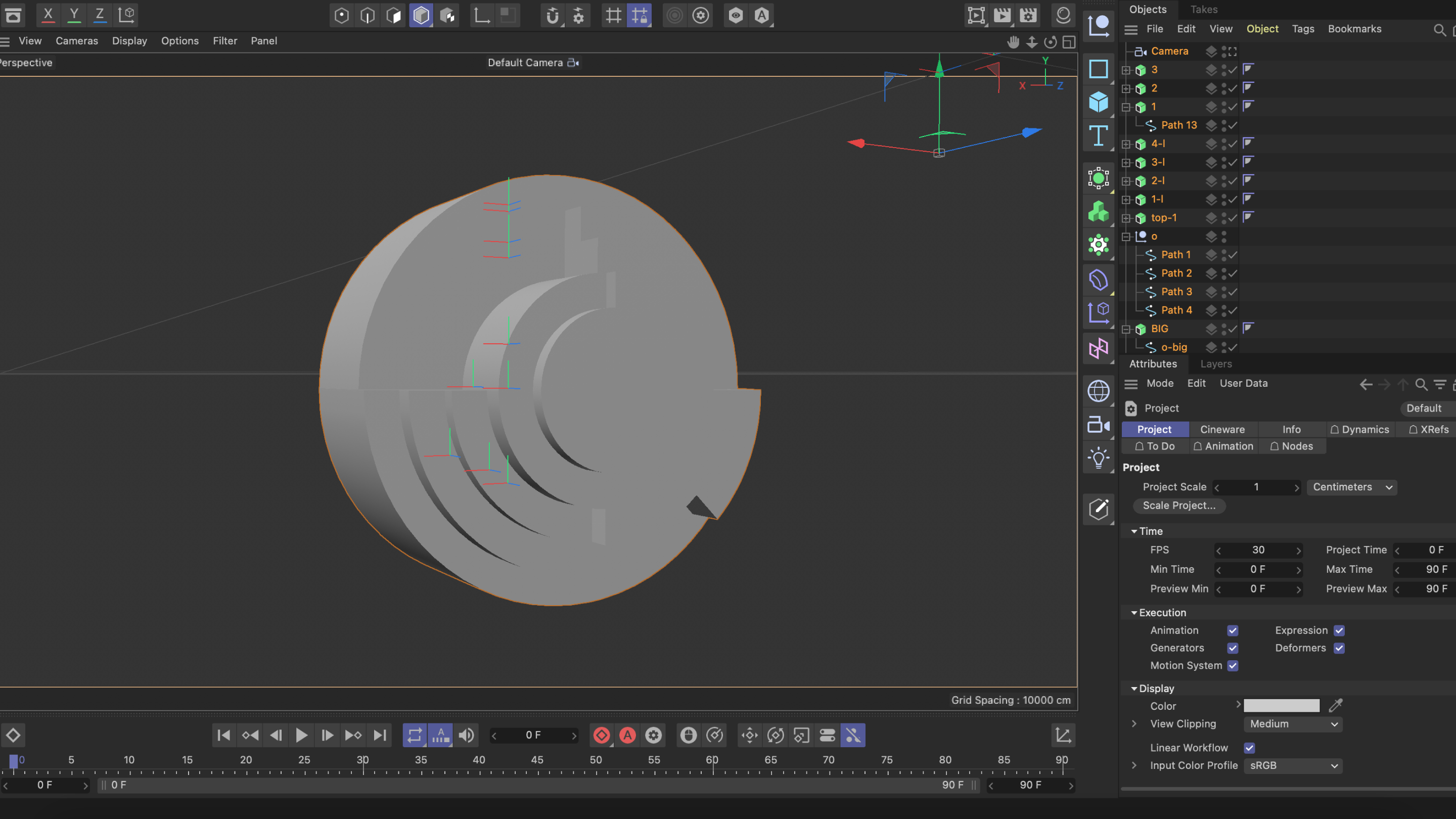Click the FPS input field

[1258, 550]
